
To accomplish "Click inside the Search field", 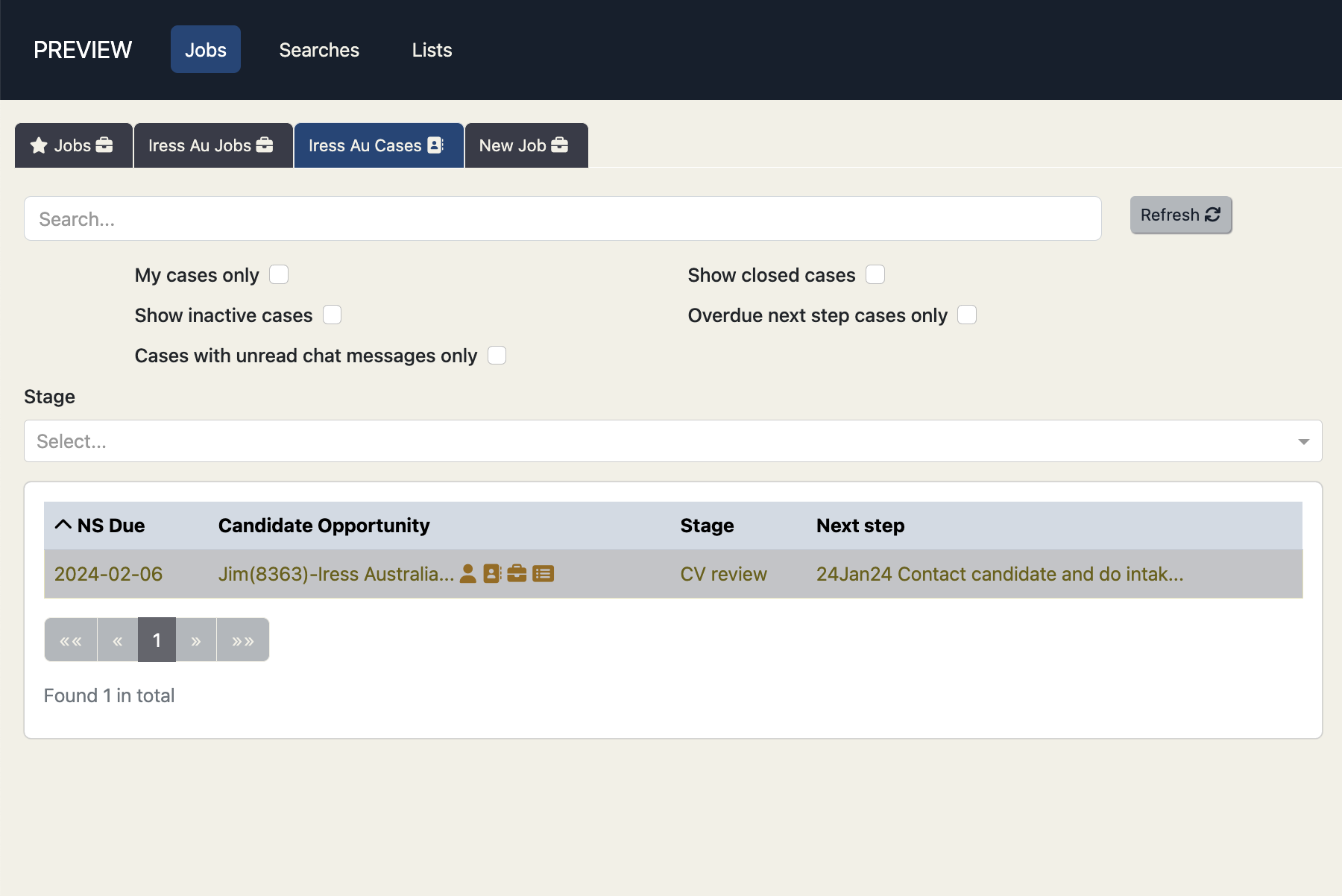I will (522, 218).
